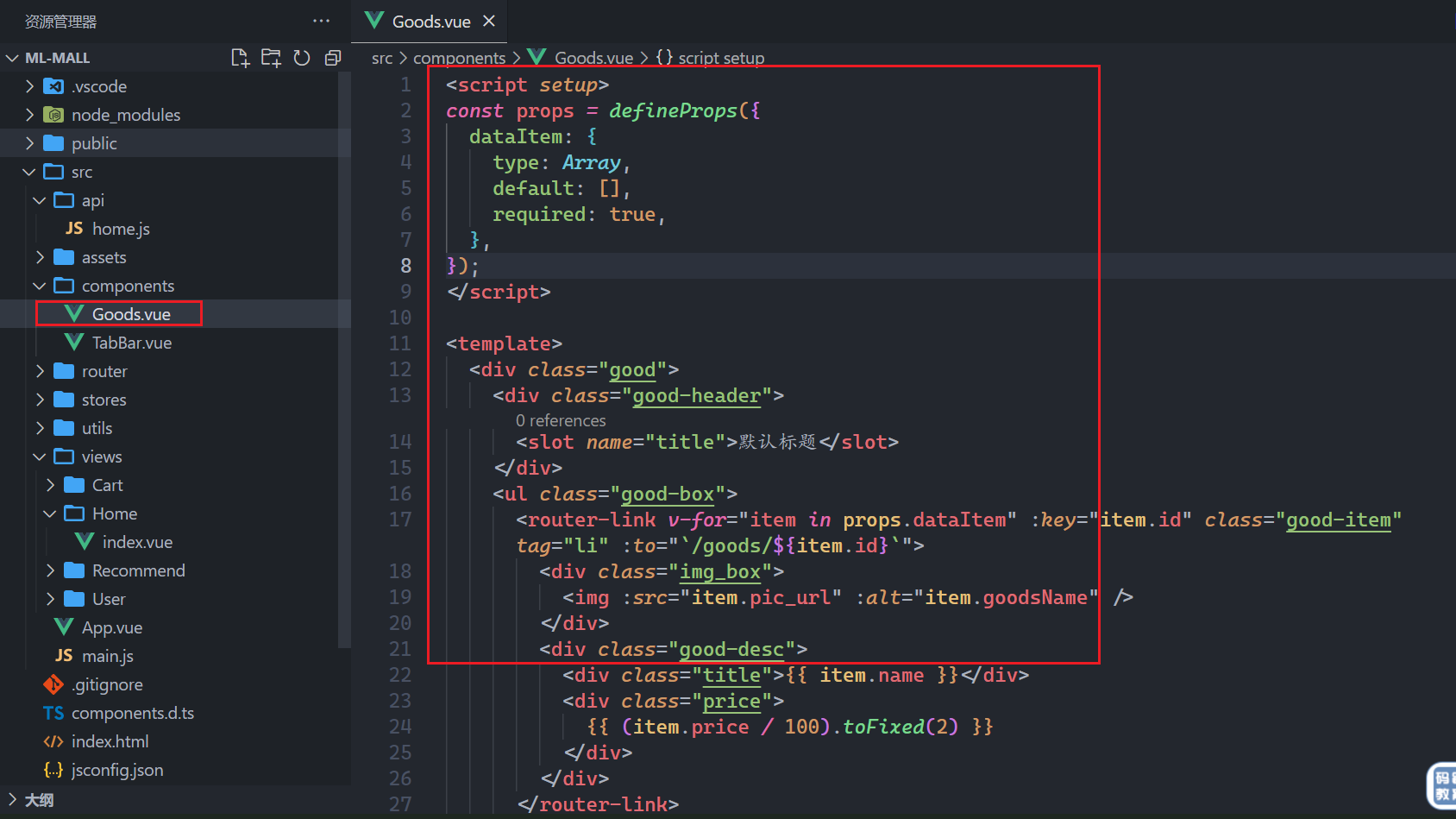Open home.js in the api folder

pos(121,229)
